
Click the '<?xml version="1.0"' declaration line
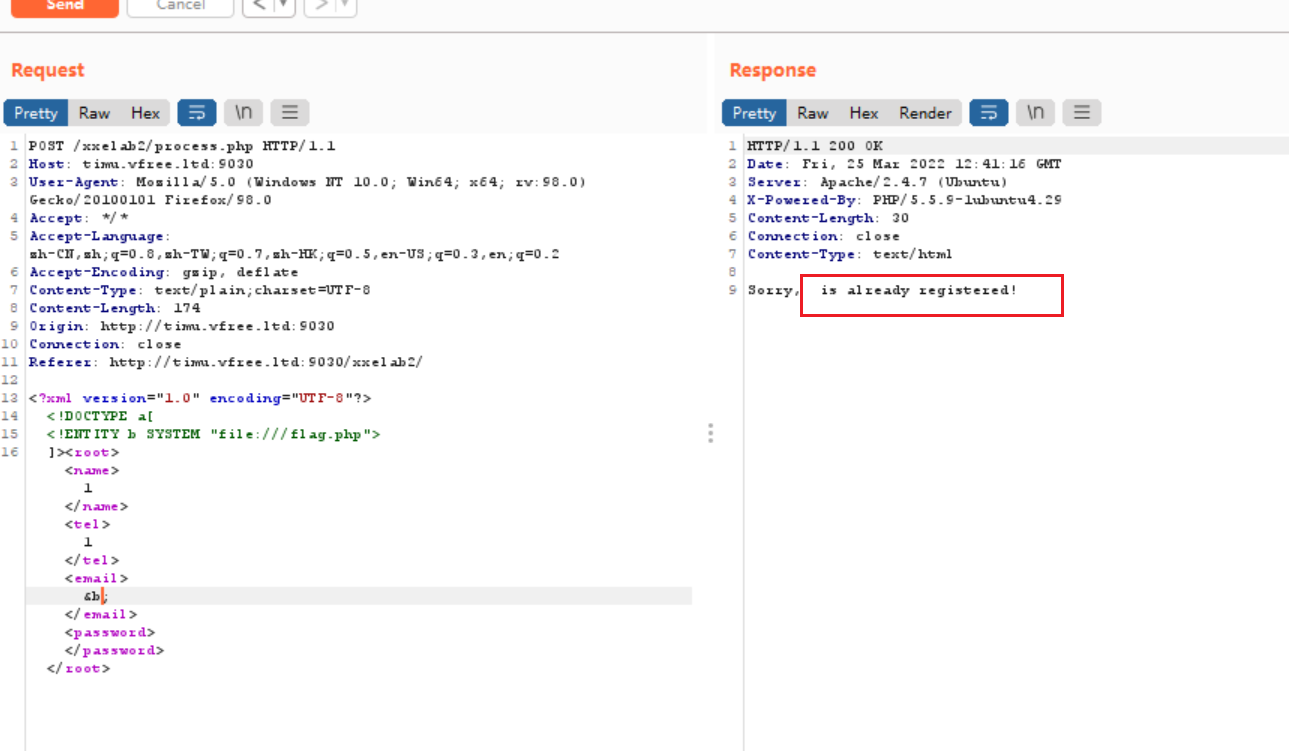[x=200, y=398]
